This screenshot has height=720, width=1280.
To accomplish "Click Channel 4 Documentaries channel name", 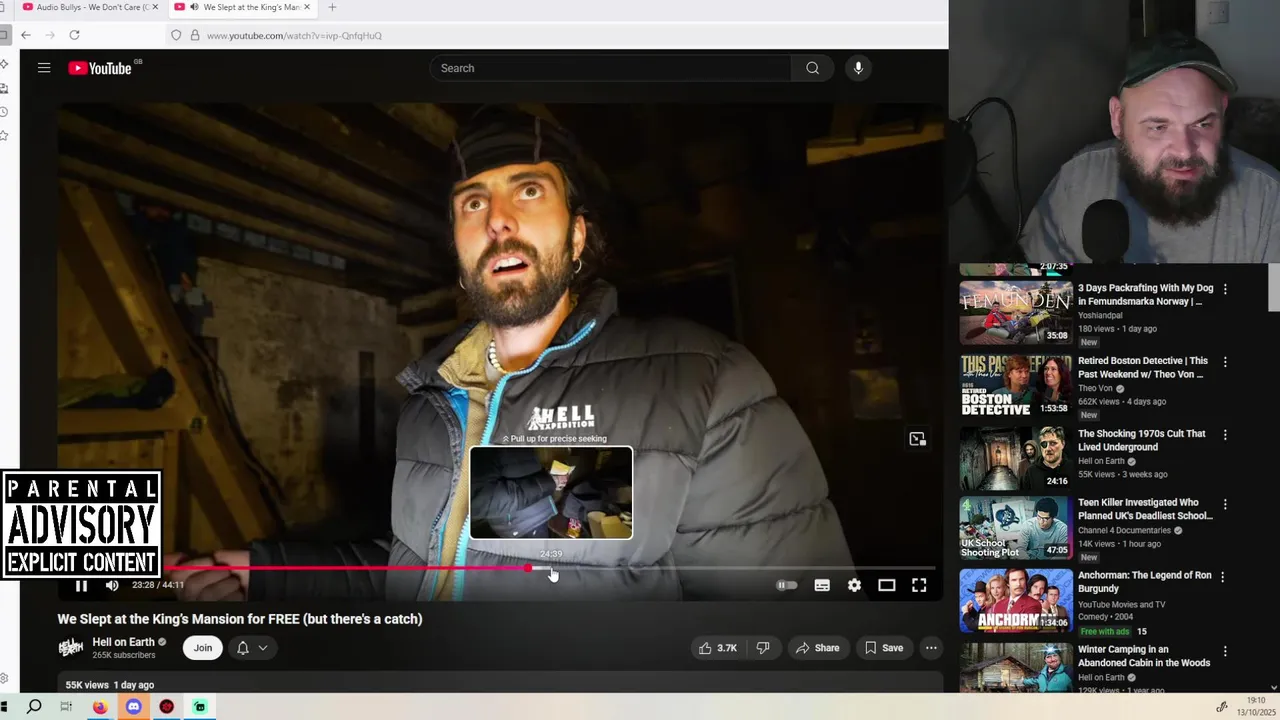I will (x=1124, y=530).
